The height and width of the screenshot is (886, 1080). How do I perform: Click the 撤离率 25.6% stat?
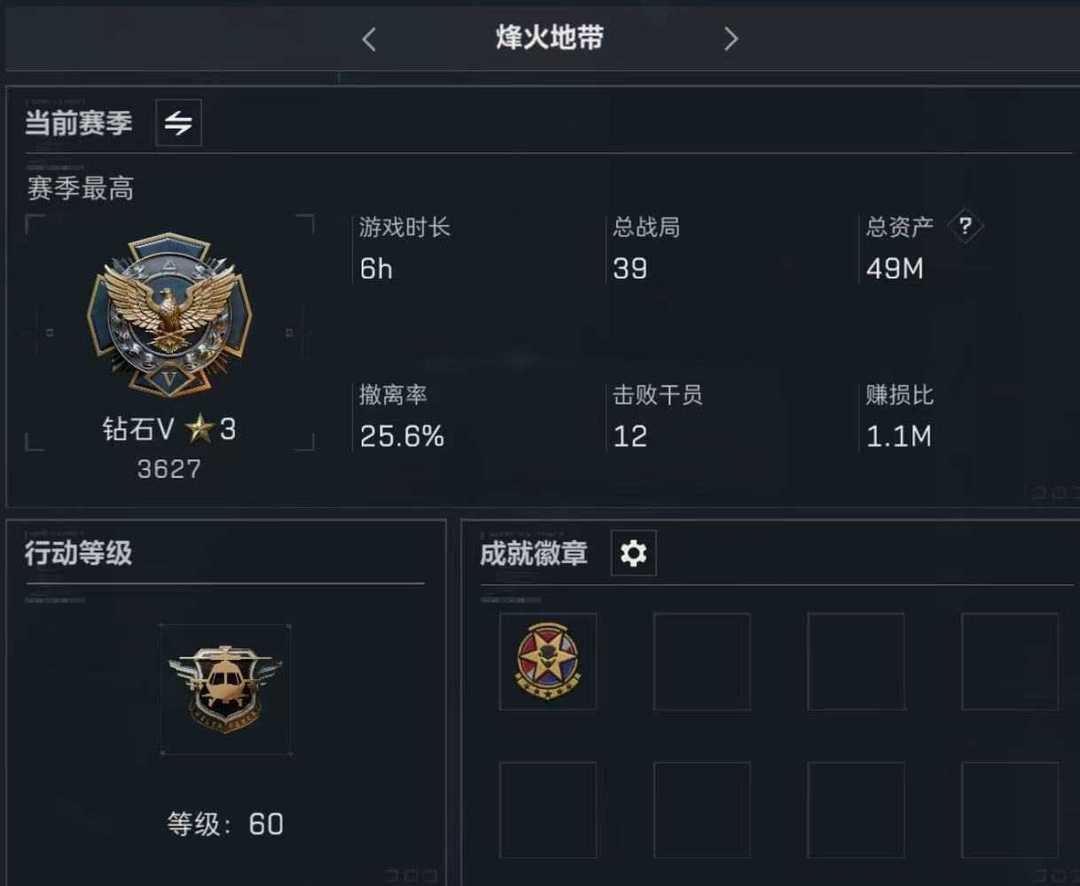[x=402, y=417]
